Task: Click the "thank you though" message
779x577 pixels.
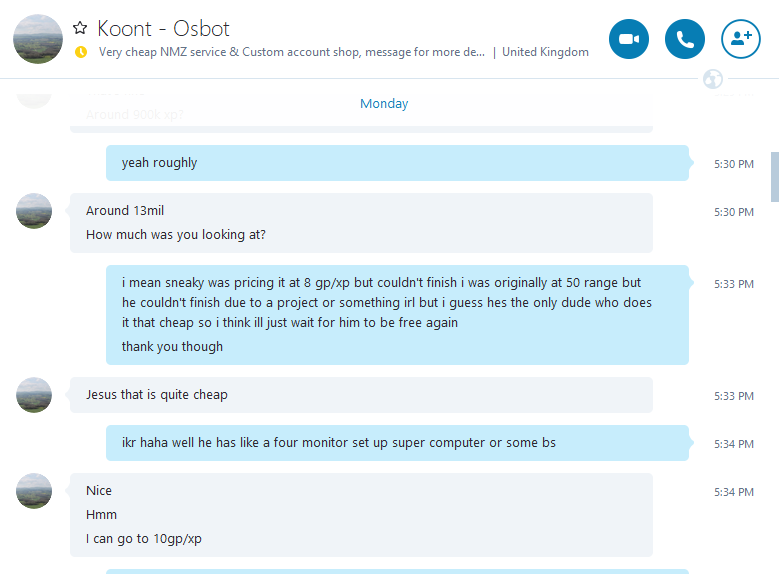Action: tap(172, 347)
